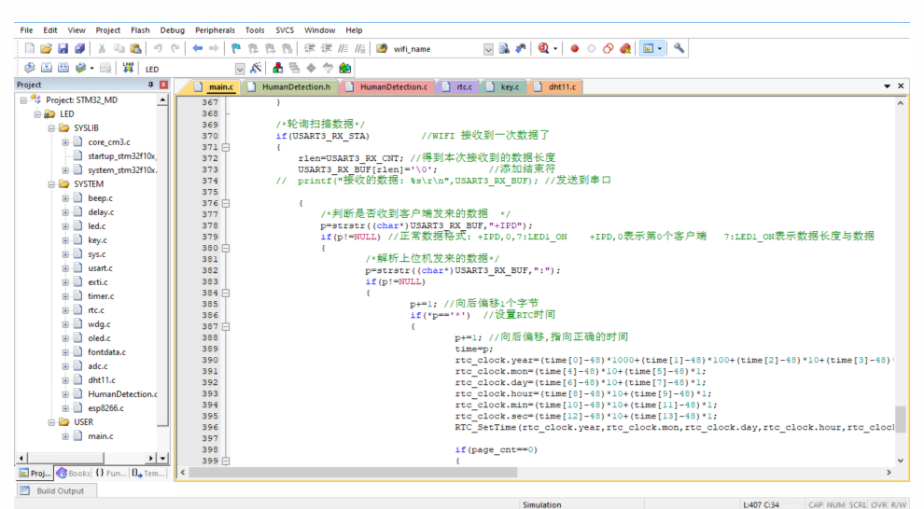Switch to the Books panel tab
The width and height of the screenshot is (924, 509).
[x=74, y=473]
